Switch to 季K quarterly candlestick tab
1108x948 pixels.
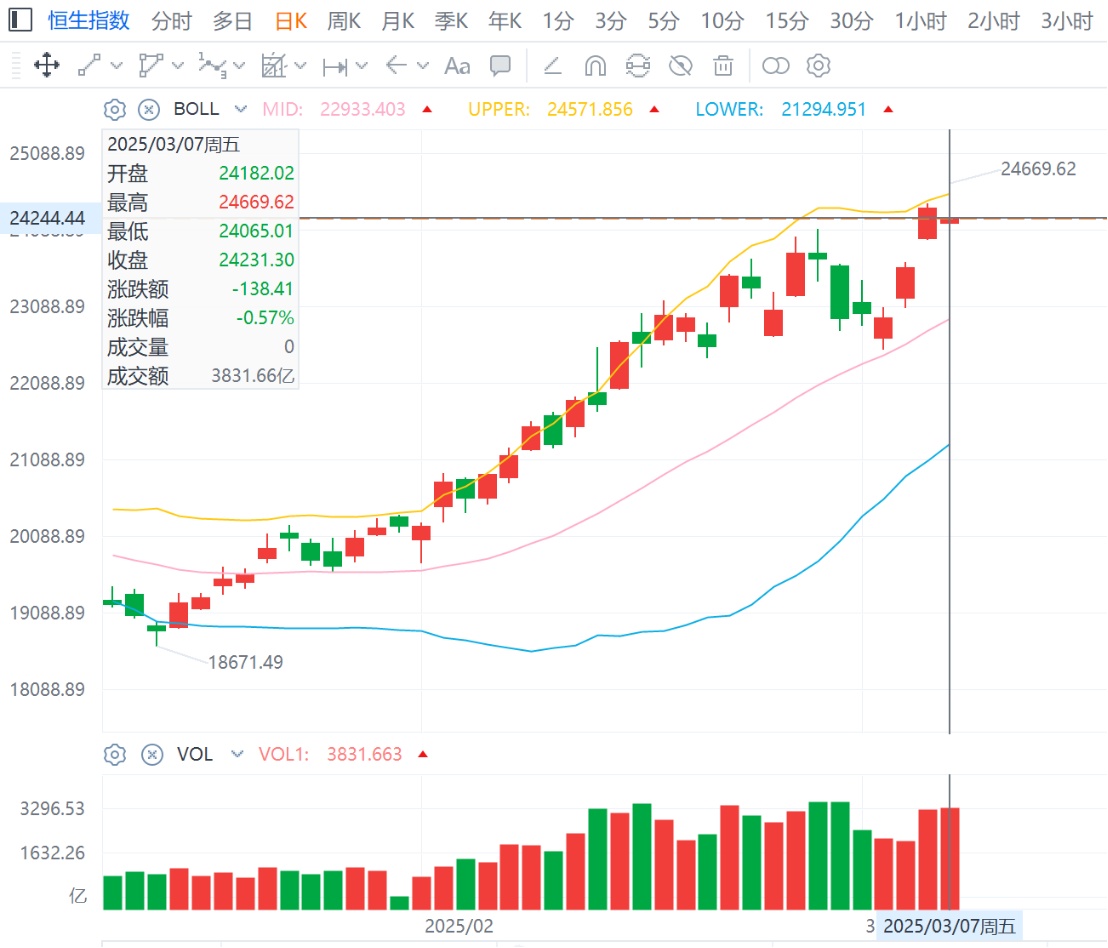[452, 21]
